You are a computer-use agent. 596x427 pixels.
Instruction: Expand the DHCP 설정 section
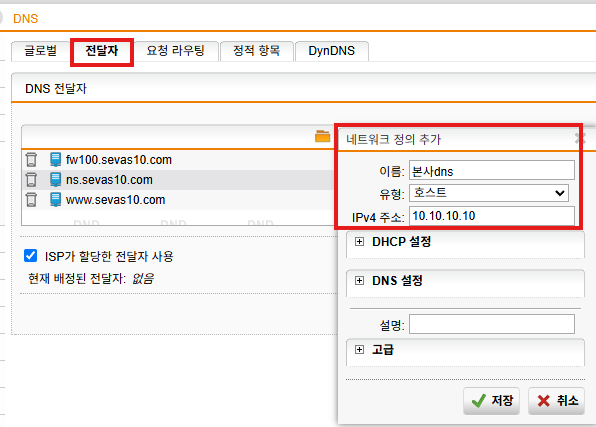tap(359, 242)
